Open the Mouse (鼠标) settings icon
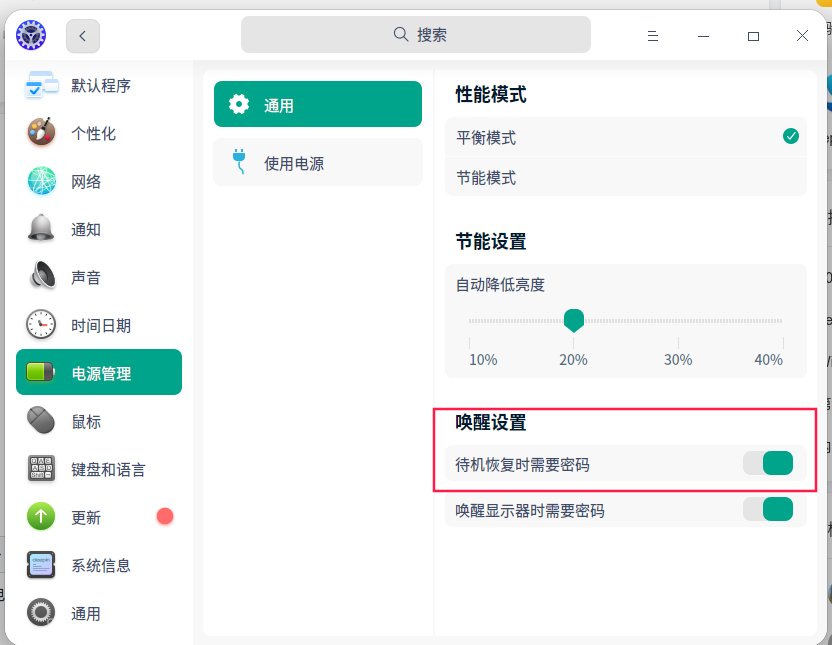Image resolution: width=832 pixels, height=645 pixels. point(41,422)
